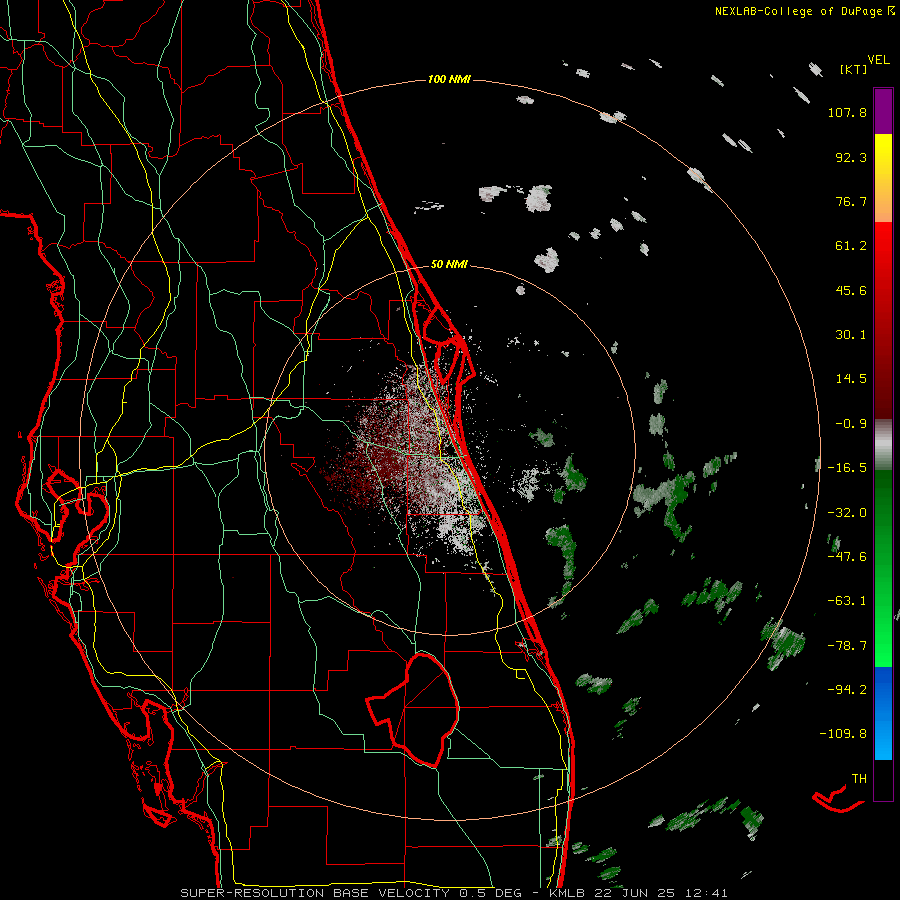Click the product title text at the bottom
This screenshot has height=900, width=900.
tap(454, 893)
